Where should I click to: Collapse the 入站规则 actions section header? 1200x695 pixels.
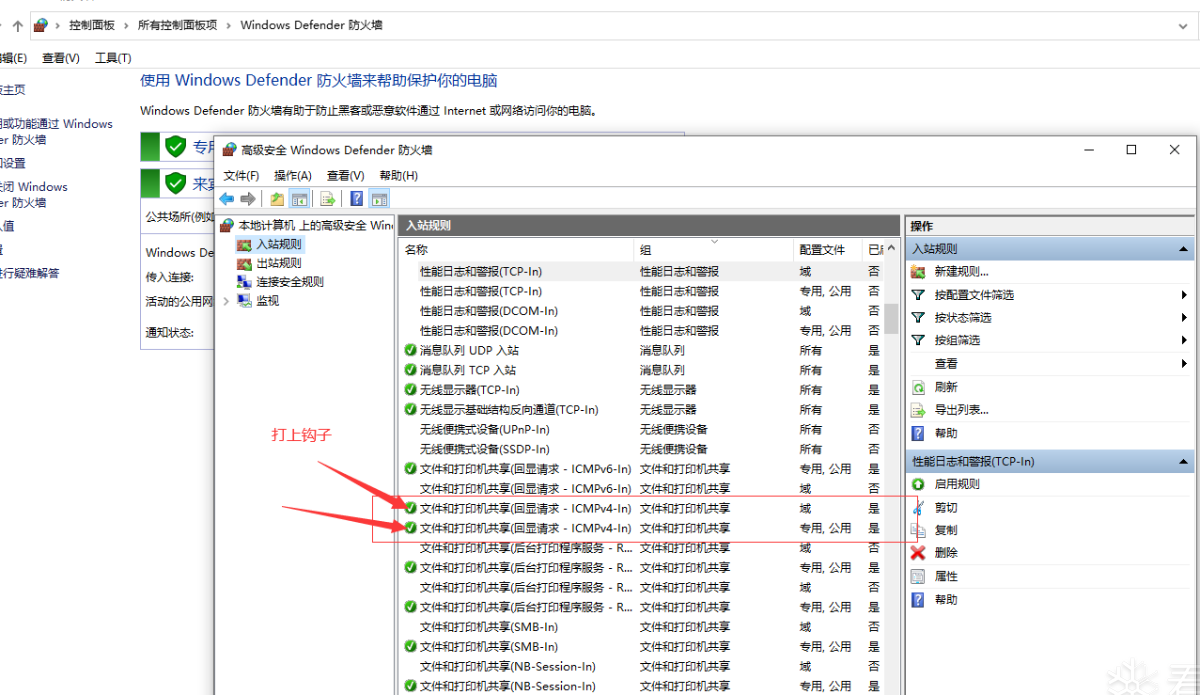(1184, 249)
